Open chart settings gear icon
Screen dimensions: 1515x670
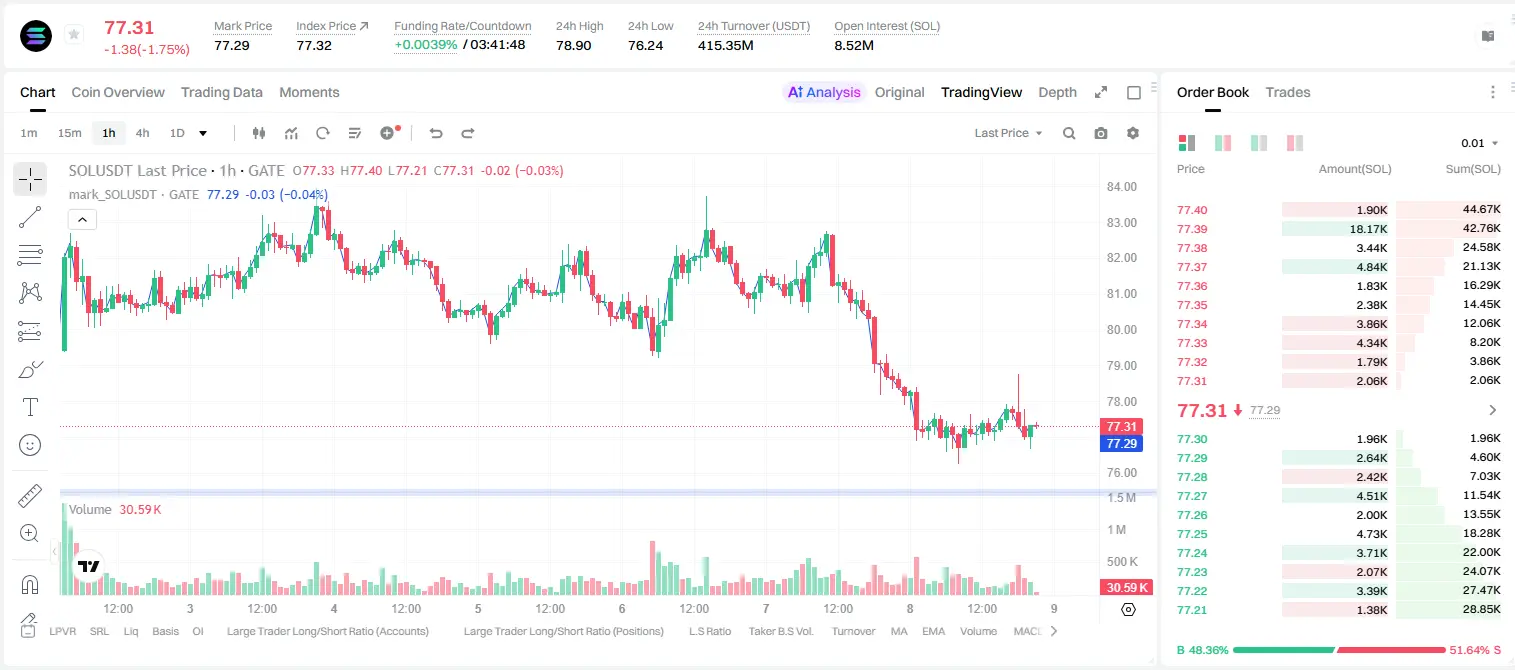click(x=1133, y=133)
